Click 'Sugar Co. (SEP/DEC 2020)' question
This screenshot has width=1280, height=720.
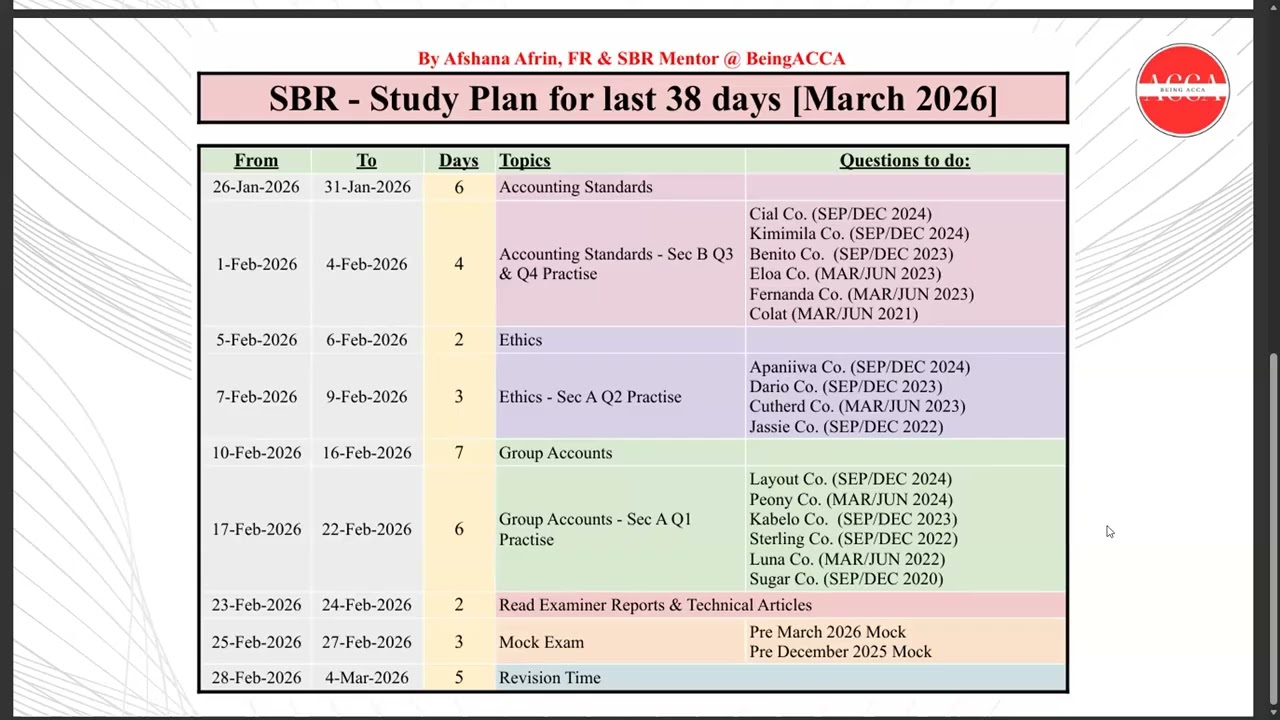[x=846, y=579]
